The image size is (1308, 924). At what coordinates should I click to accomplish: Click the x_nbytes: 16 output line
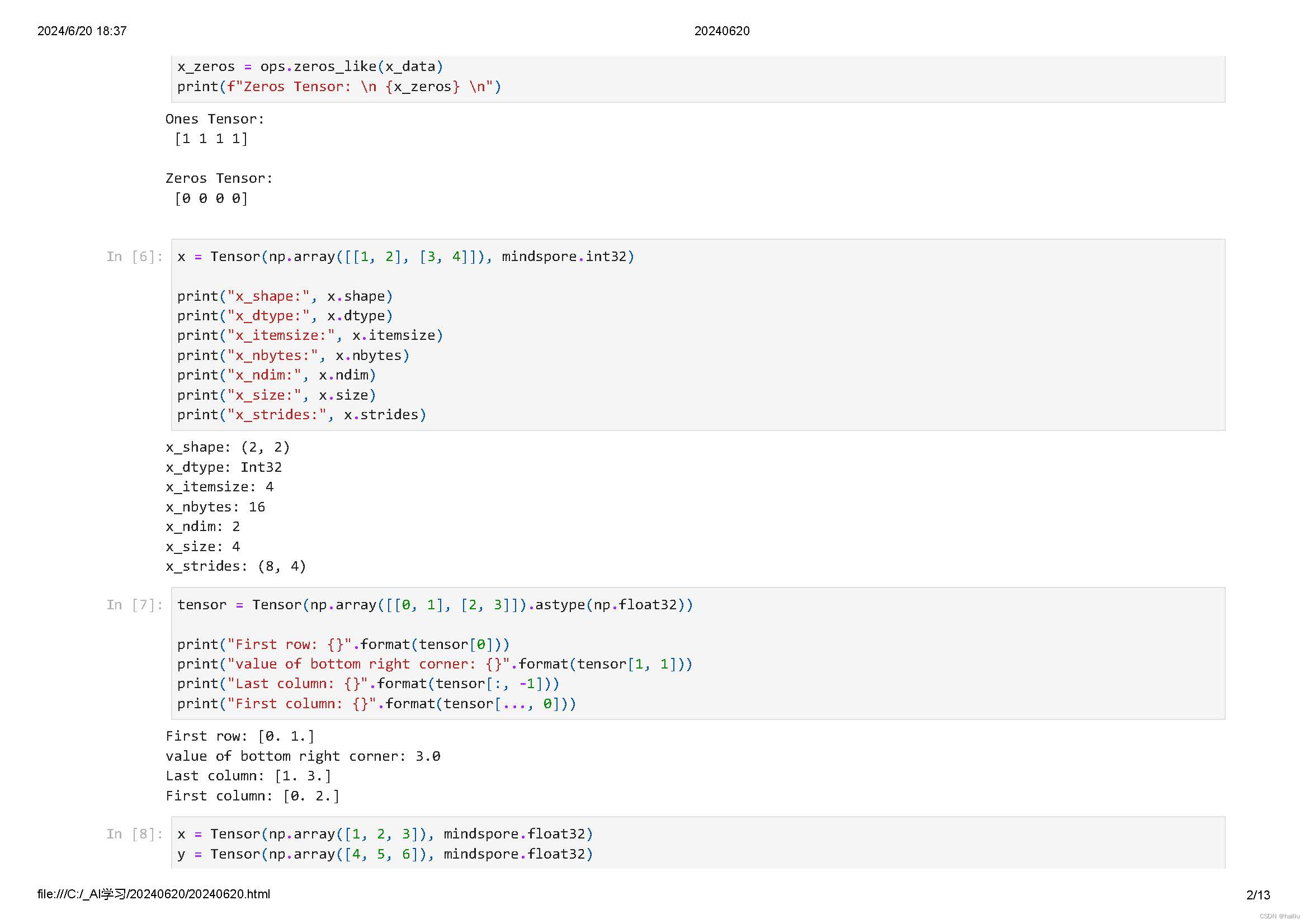coord(215,506)
